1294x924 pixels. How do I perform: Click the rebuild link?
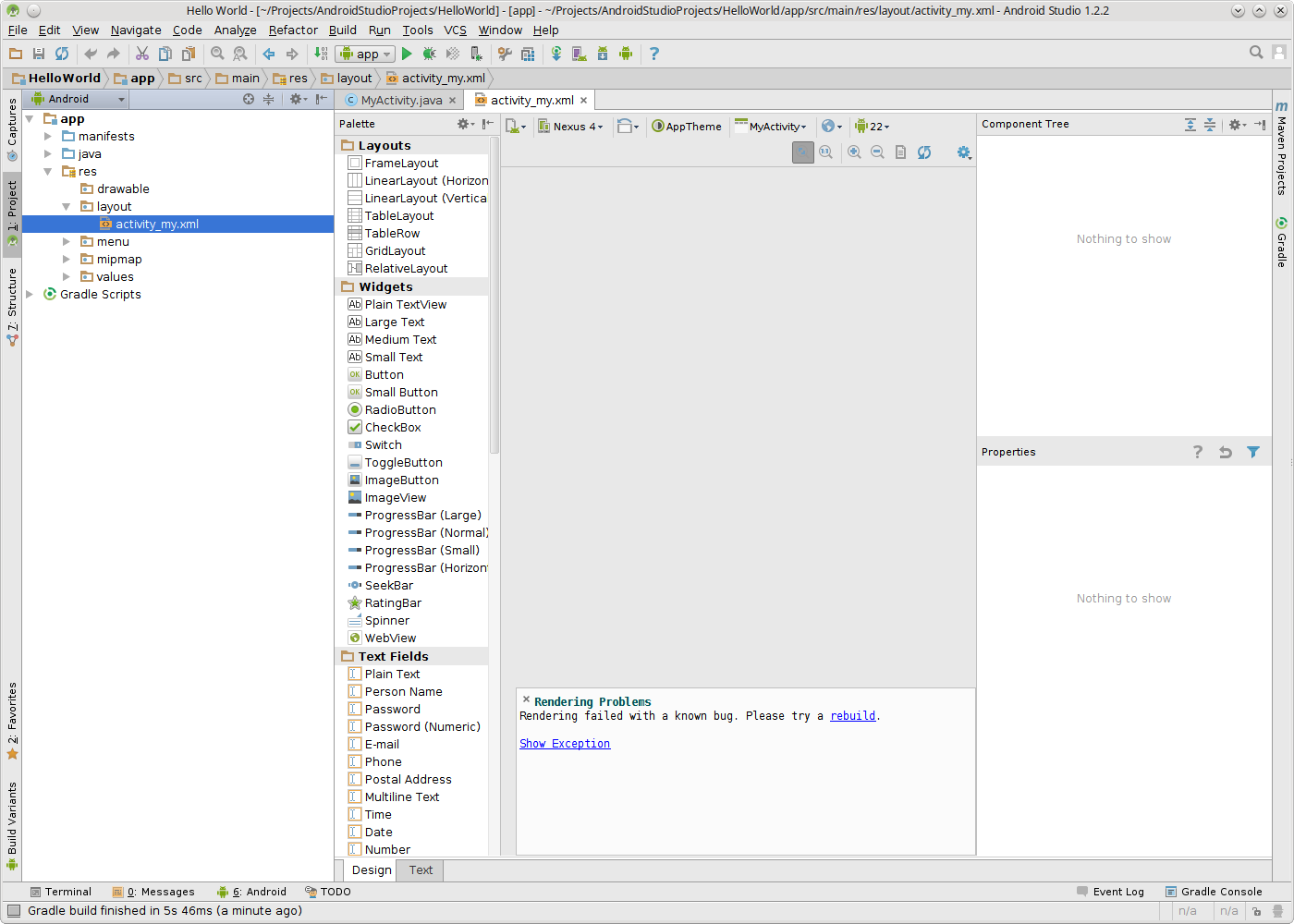(x=852, y=716)
